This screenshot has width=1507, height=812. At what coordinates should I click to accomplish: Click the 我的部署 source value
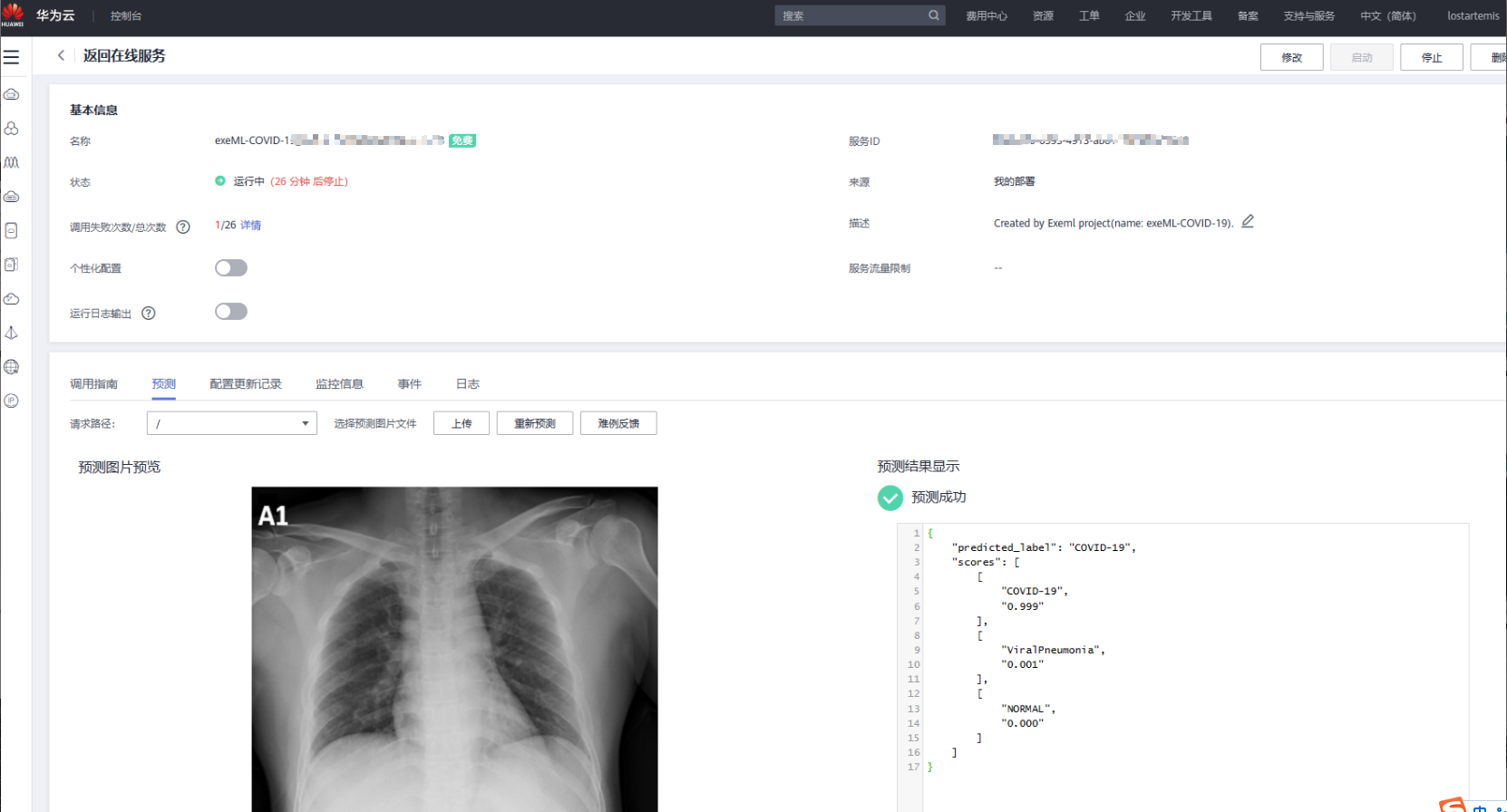pos(1014,181)
